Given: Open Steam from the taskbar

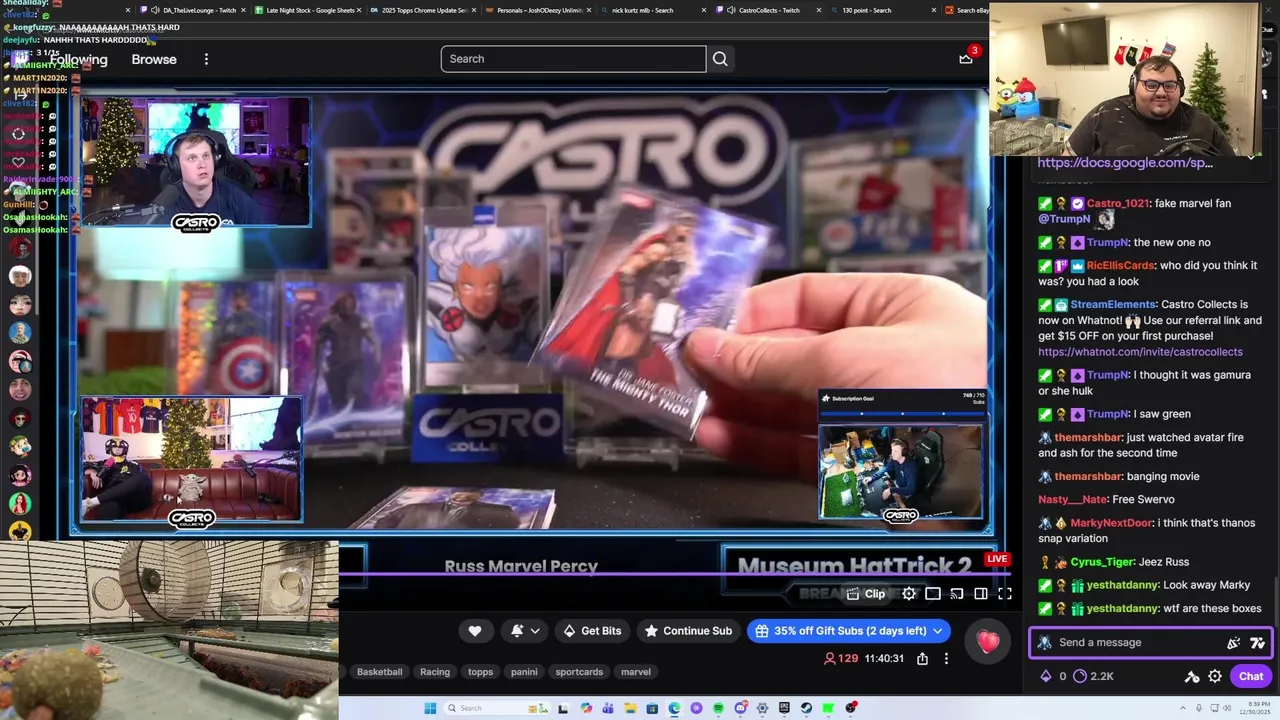Looking at the screenshot, I should (806, 708).
